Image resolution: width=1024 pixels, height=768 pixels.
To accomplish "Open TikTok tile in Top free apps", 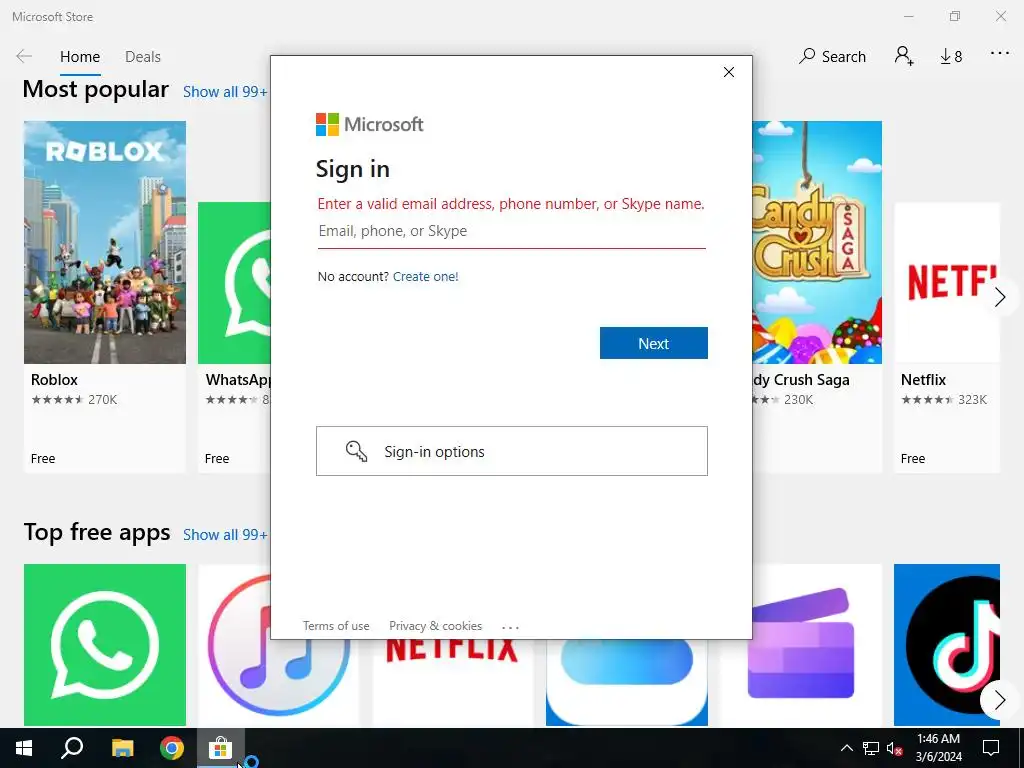I will tap(947, 645).
